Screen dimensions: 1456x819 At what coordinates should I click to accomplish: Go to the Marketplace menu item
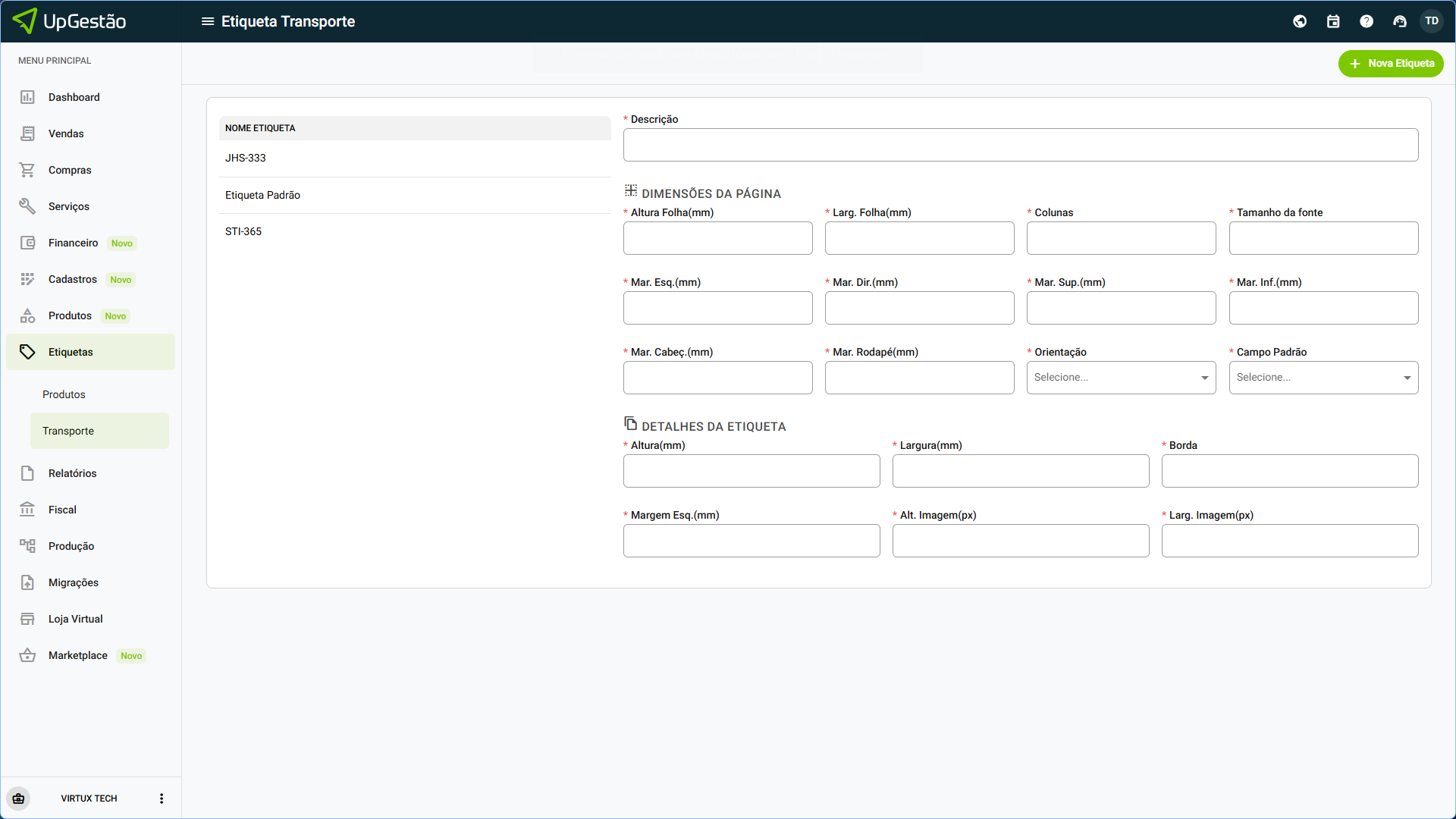[x=77, y=655]
